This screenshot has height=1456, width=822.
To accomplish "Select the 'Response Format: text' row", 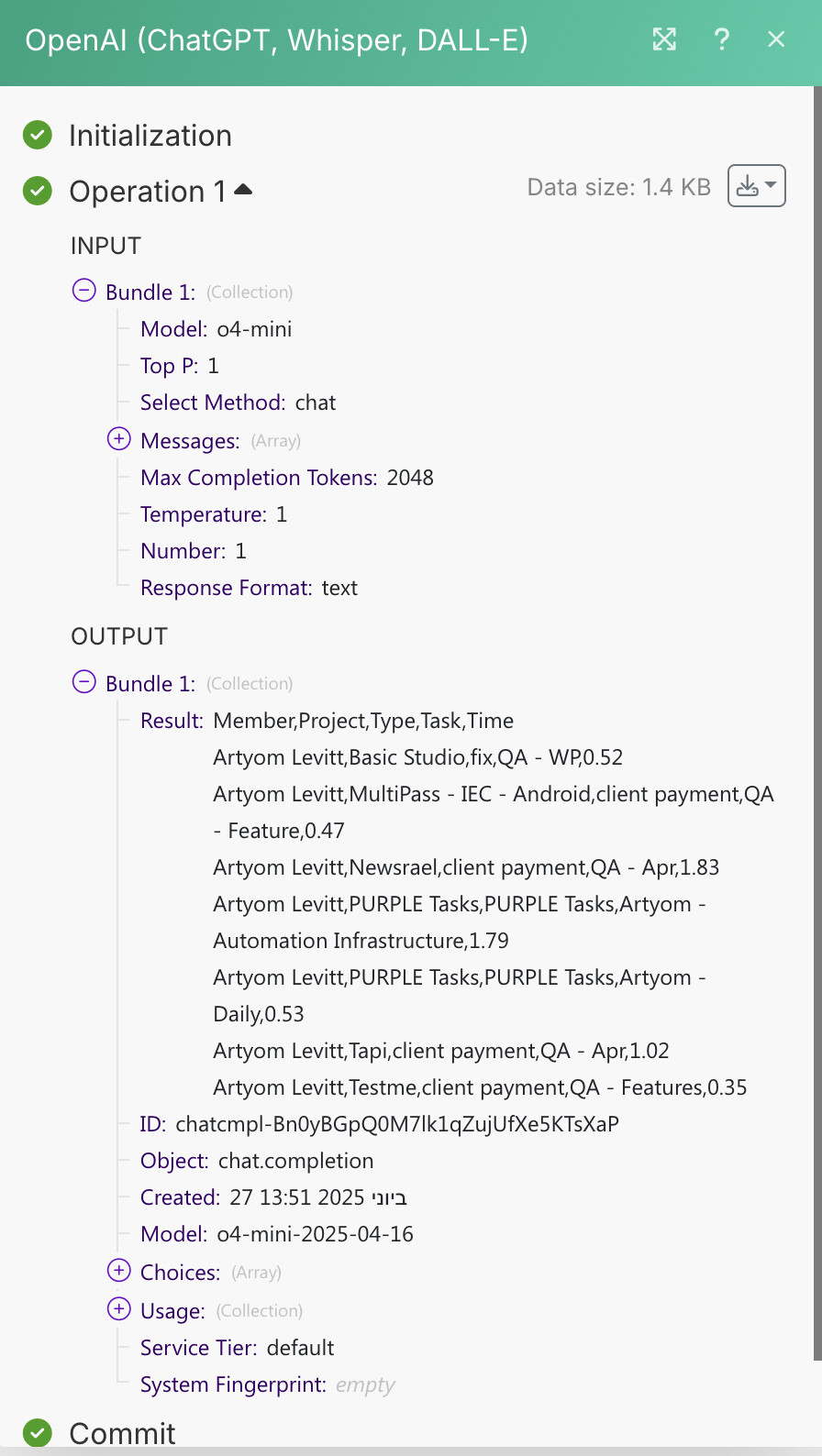I will (250, 588).
